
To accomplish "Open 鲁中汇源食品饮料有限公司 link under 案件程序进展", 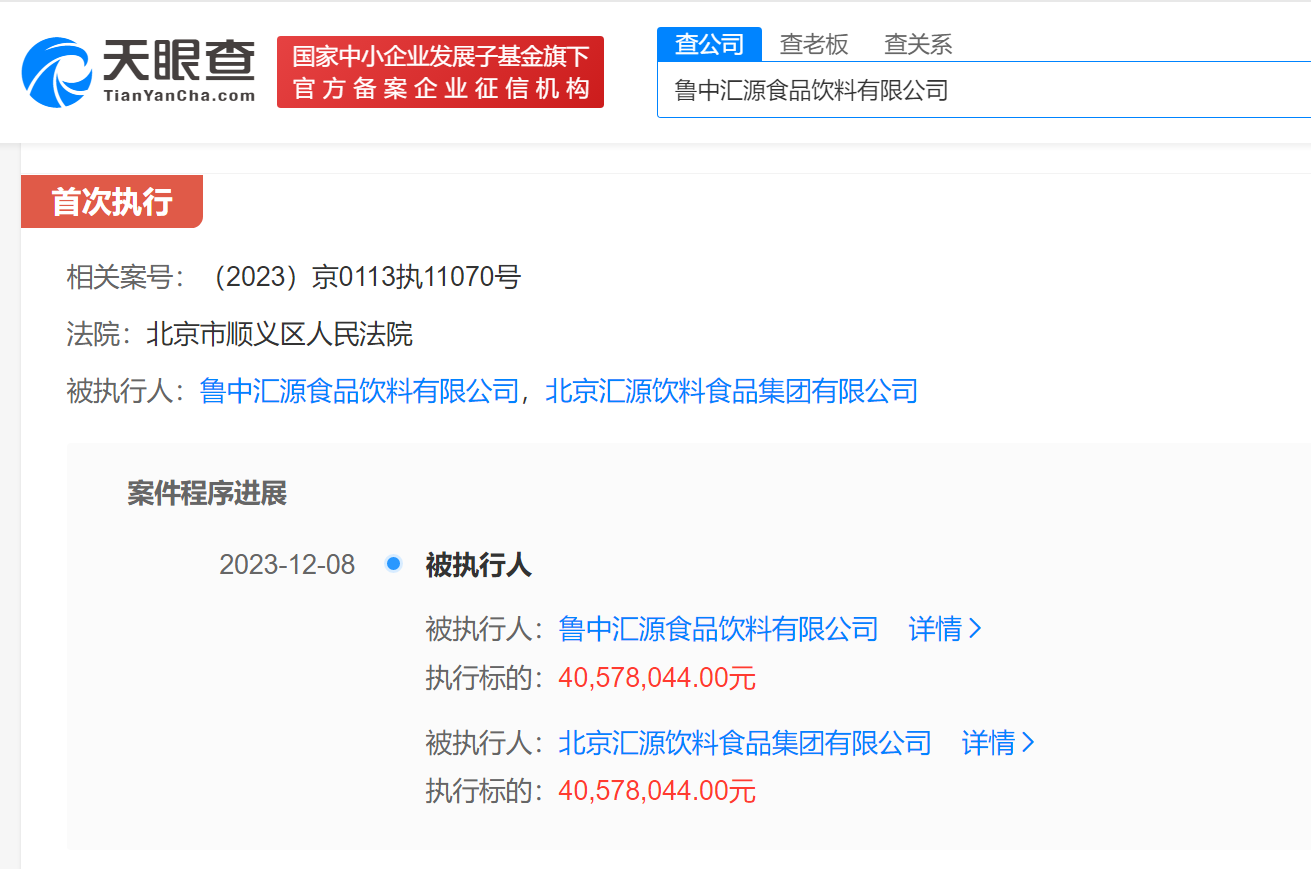I will (x=718, y=629).
